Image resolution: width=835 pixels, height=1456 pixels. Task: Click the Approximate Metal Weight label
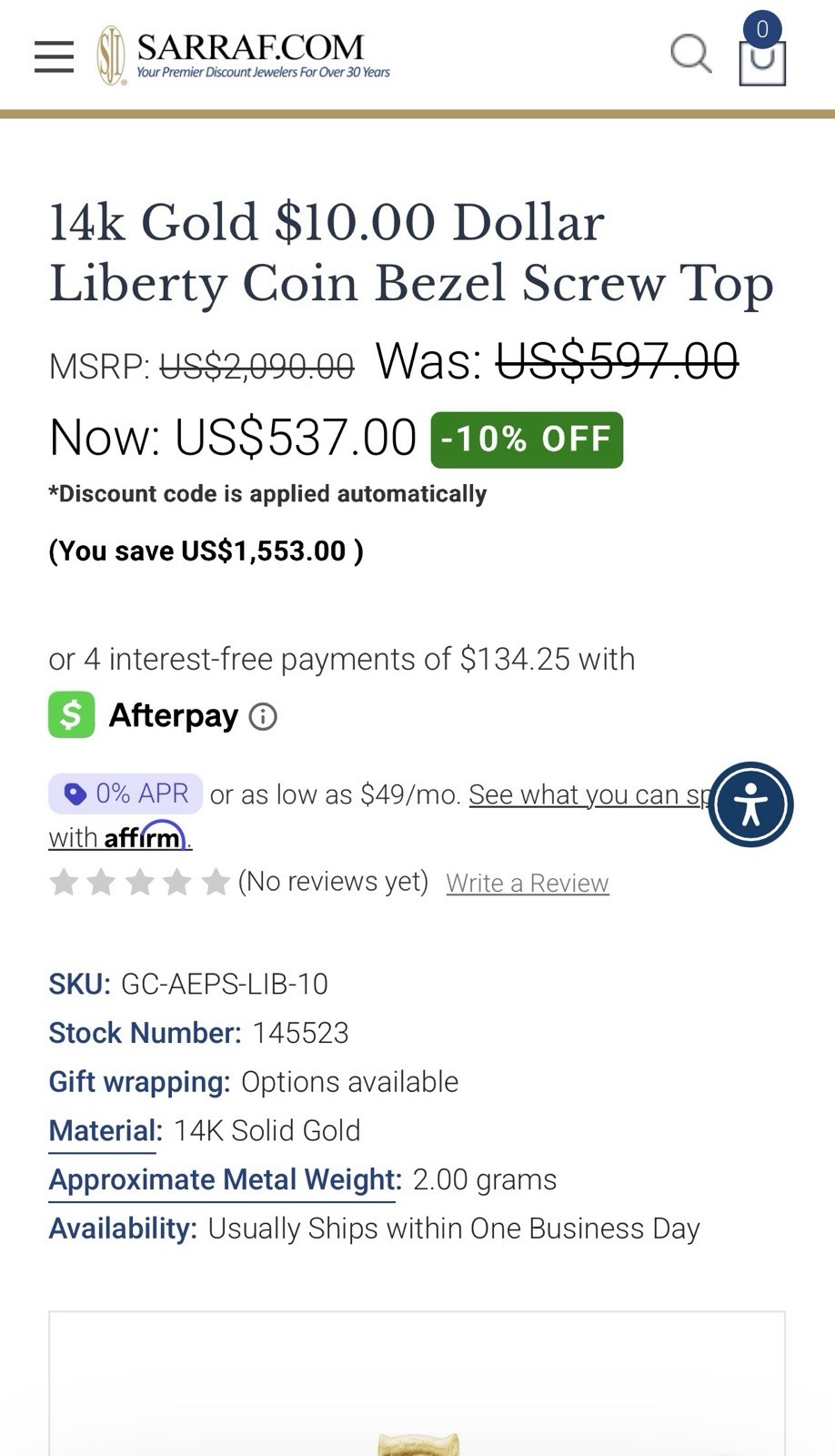[x=225, y=1179]
